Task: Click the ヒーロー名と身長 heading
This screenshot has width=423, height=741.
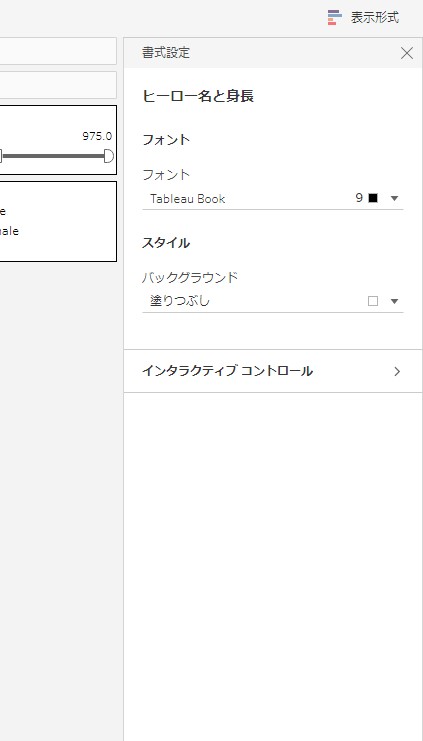Action: pos(198,96)
